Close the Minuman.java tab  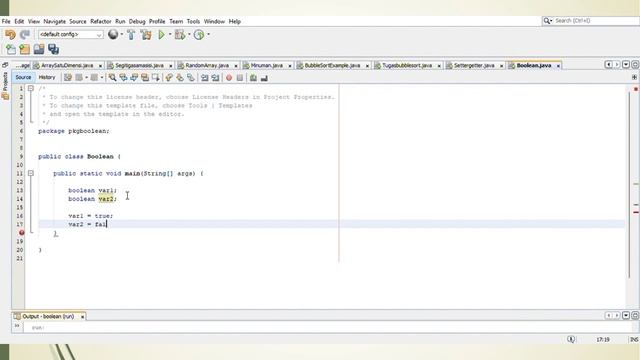pyautogui.click(x=290, y=66)
